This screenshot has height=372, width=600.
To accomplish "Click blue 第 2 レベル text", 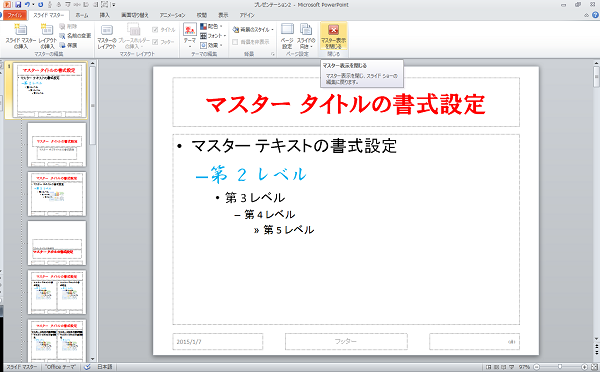I will point(258,175).
